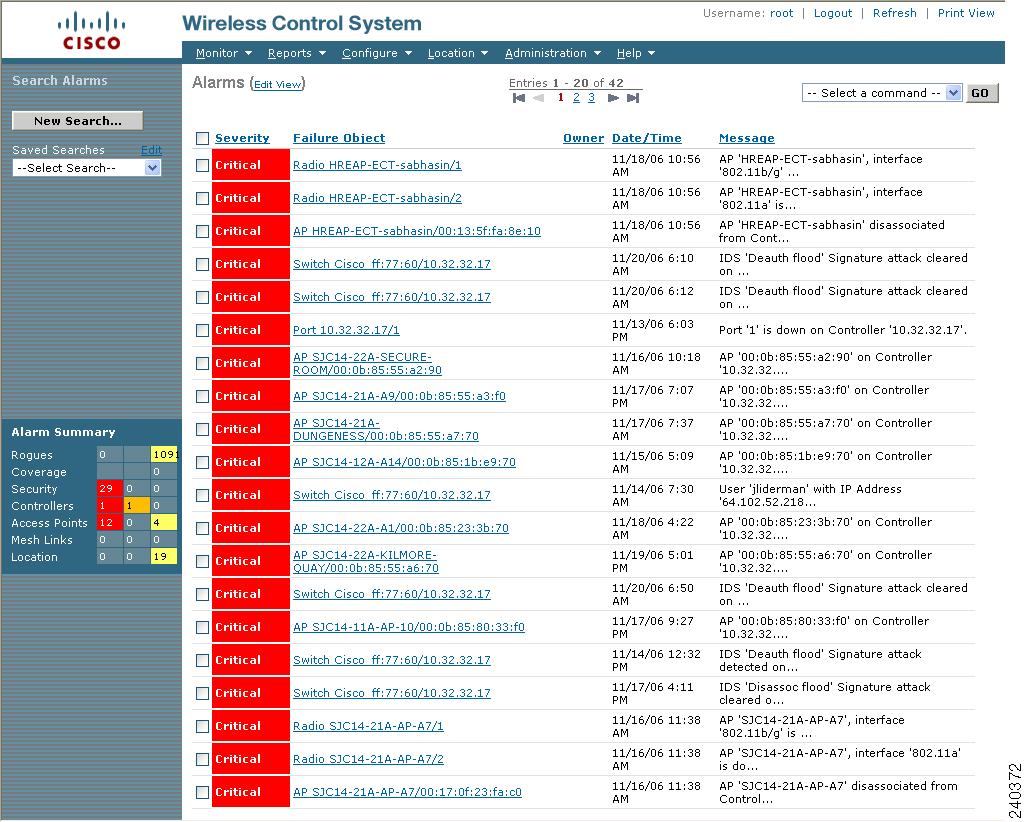Open AP HREAP-ECT-sabhasin/00:13:5f:fa:8e:10 failure object
Screen dimensions: 1025x822
(416, 231)
